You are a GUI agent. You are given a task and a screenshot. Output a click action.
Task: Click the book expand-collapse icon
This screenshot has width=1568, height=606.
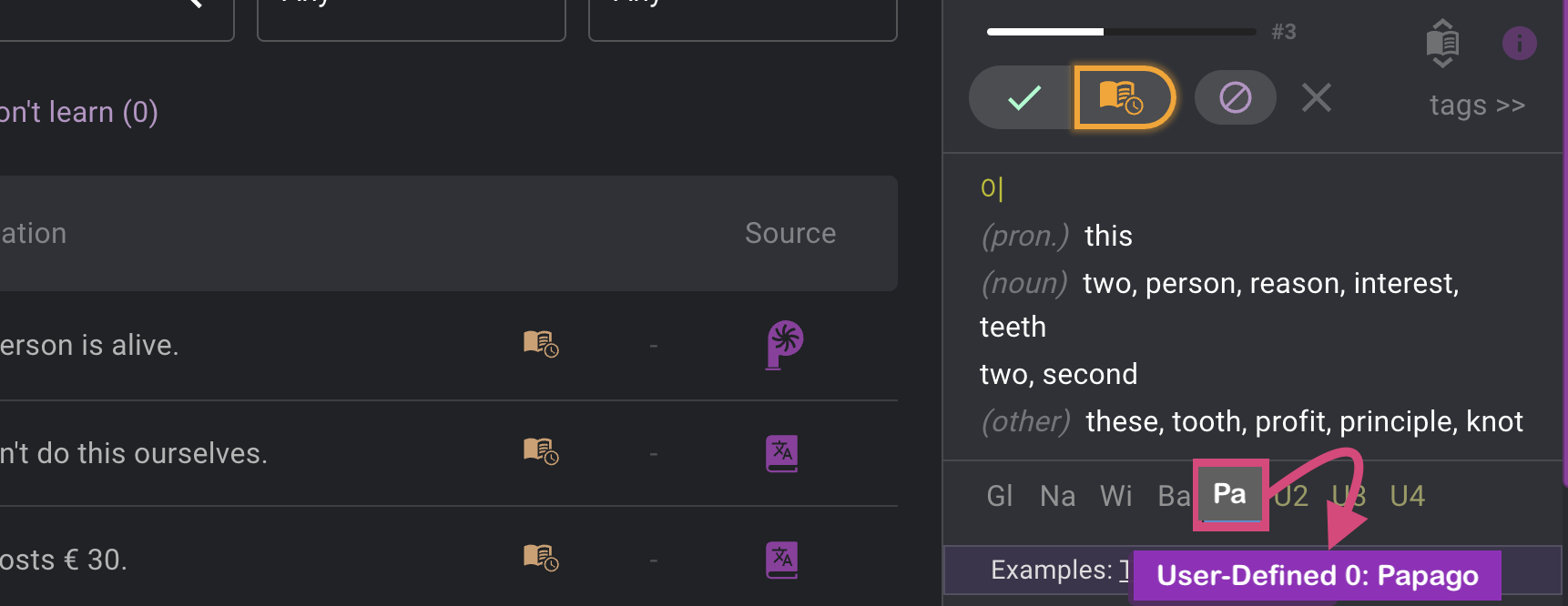tap(1442, 43)
